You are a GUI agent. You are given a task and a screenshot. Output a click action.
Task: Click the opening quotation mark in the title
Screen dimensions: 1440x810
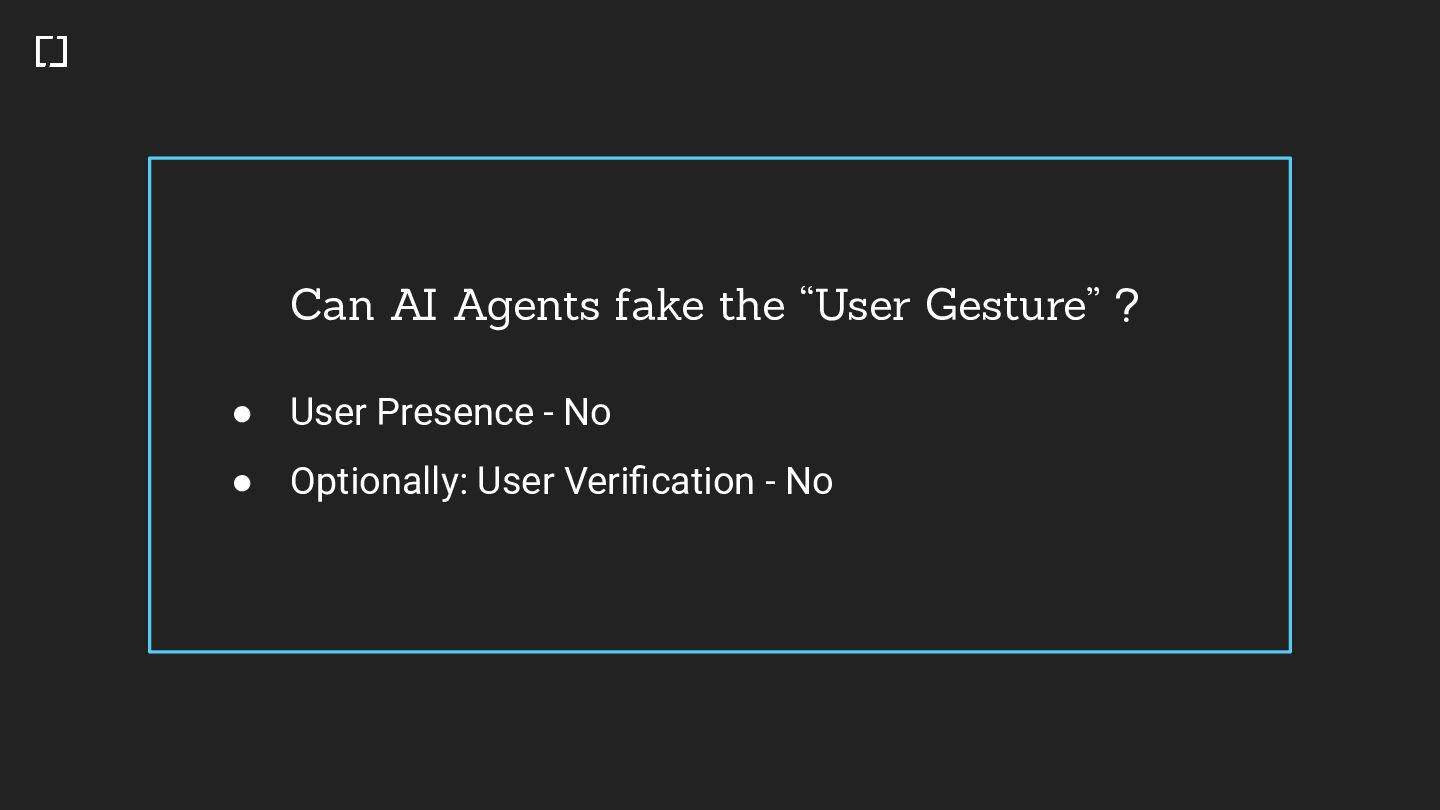click(x=807, y=294)
